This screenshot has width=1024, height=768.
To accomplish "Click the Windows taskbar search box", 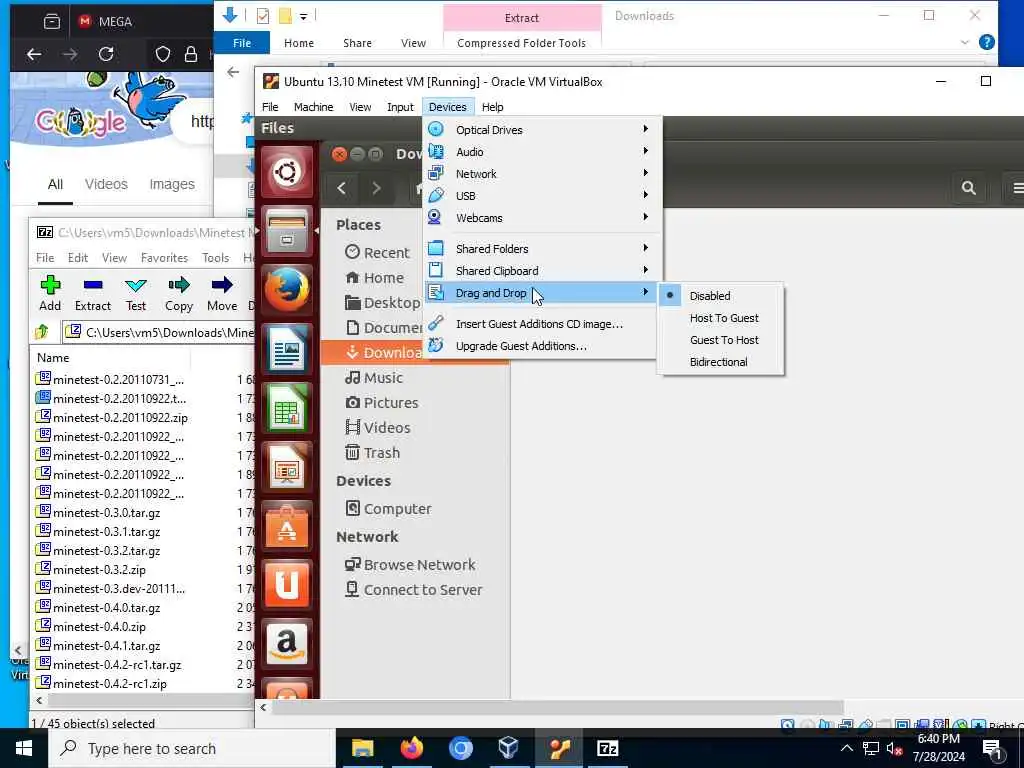I will pos(192,748).
